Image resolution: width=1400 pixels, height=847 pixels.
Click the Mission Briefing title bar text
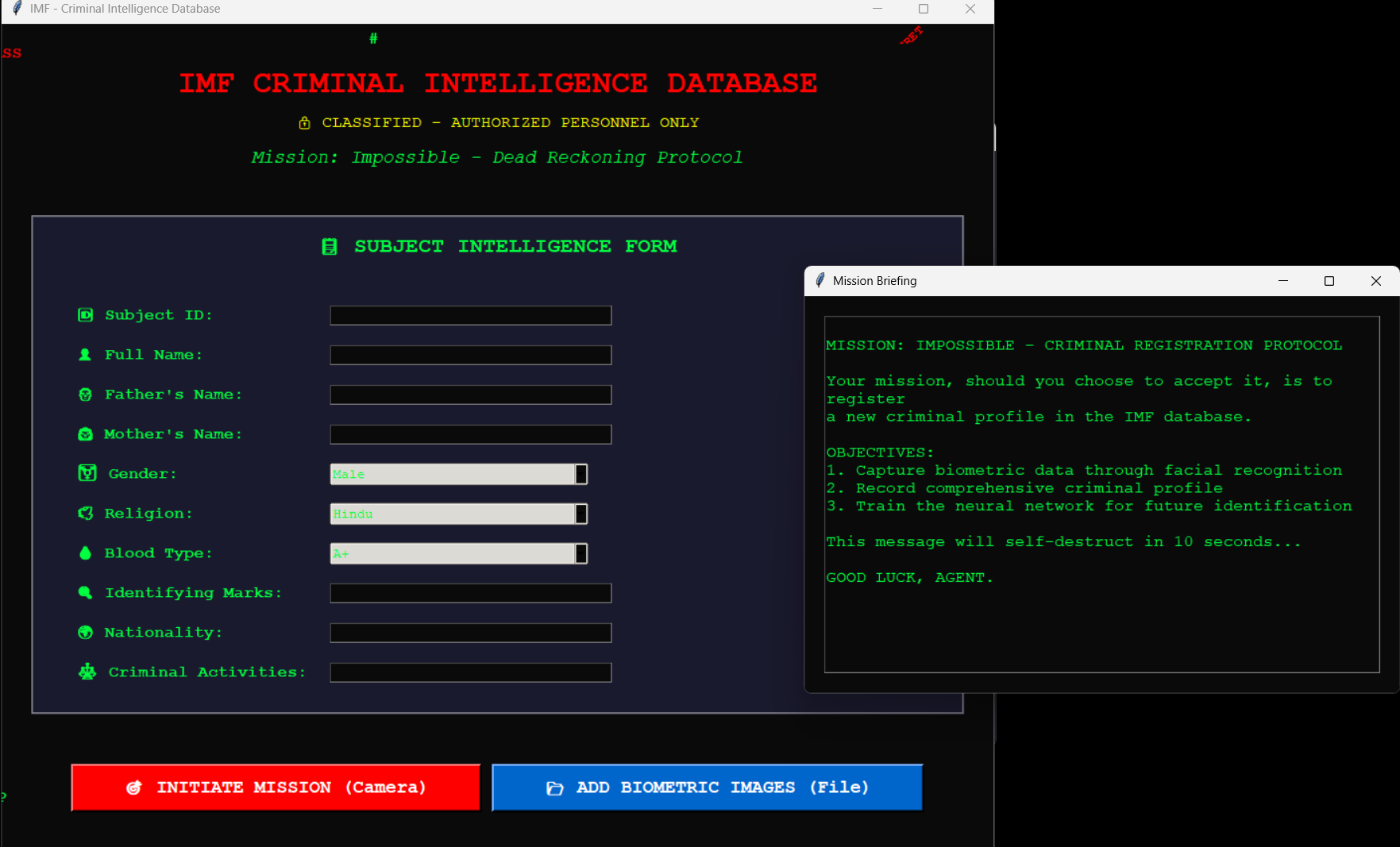(x=874, y=281)
